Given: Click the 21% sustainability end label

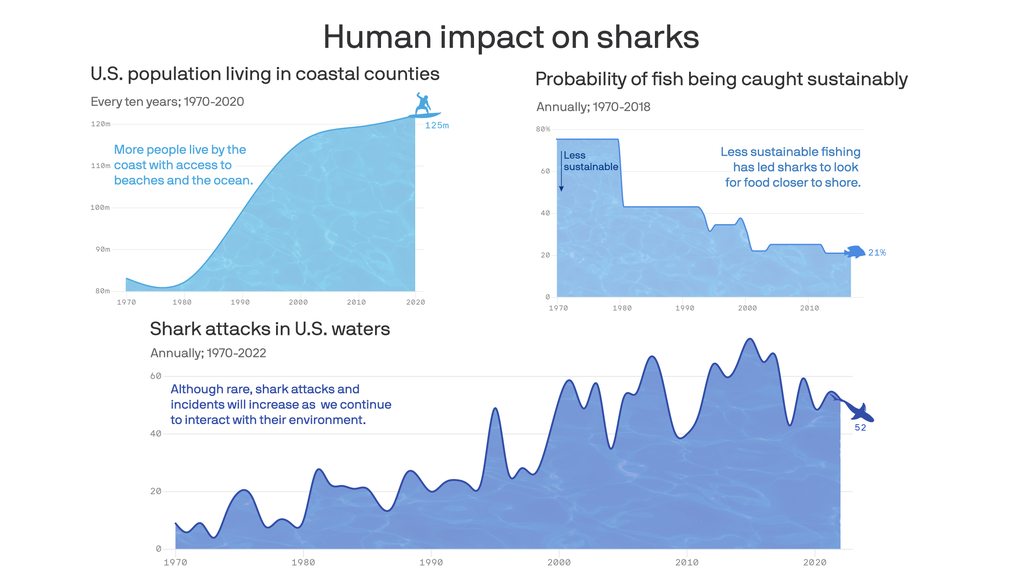Looking at the screenshot, I should click(877, 253).
